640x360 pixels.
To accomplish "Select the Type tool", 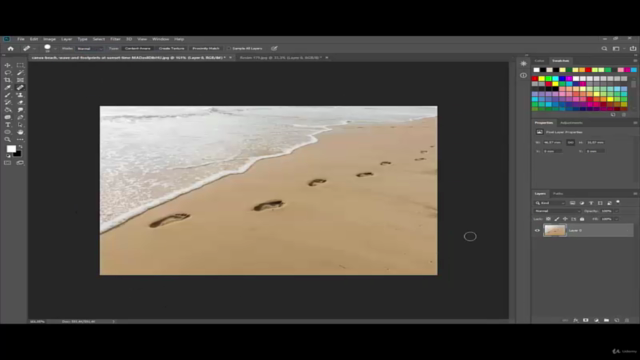I will [x=8, y=125].
